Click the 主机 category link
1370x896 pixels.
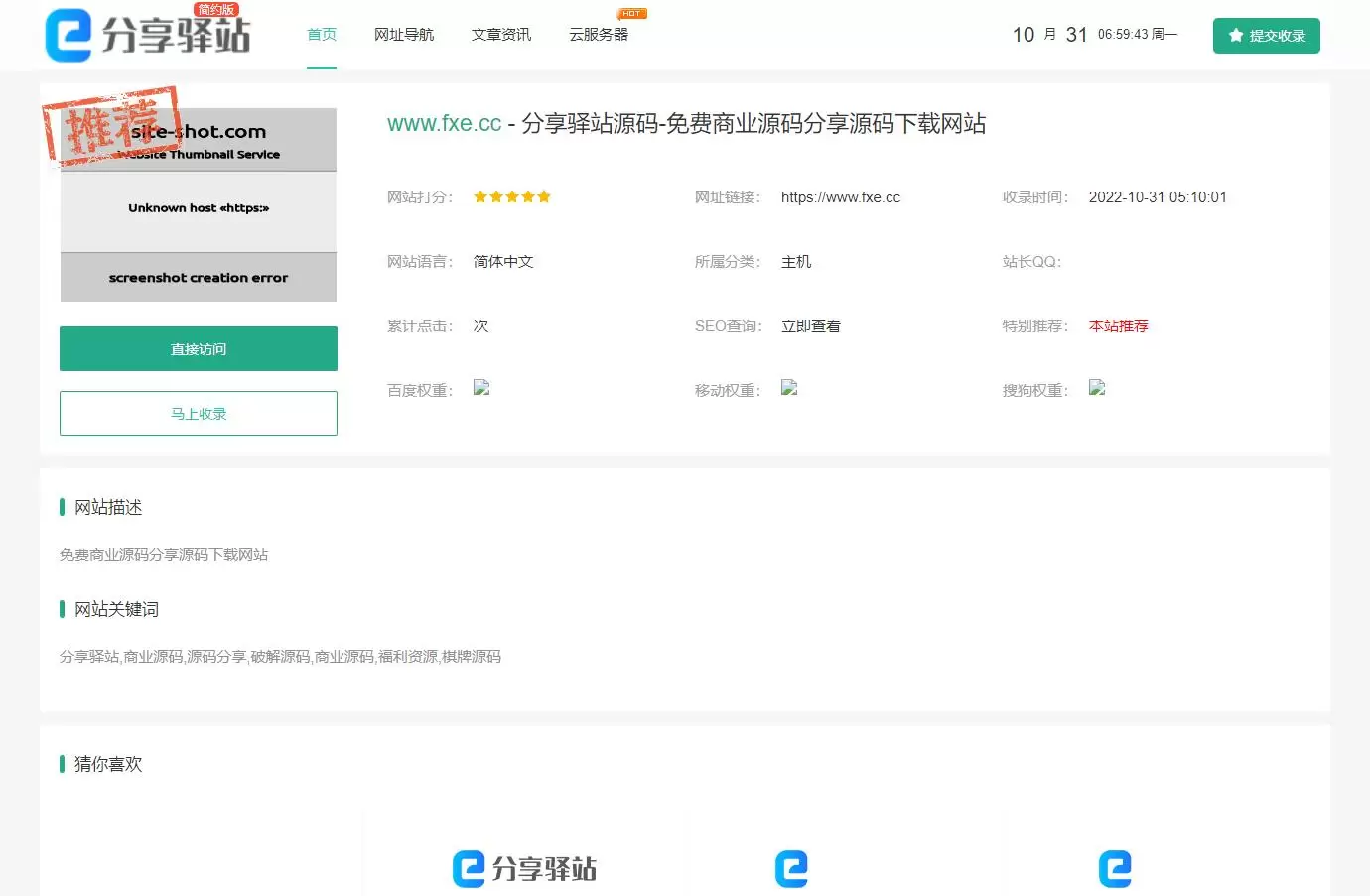coord(796,262)
